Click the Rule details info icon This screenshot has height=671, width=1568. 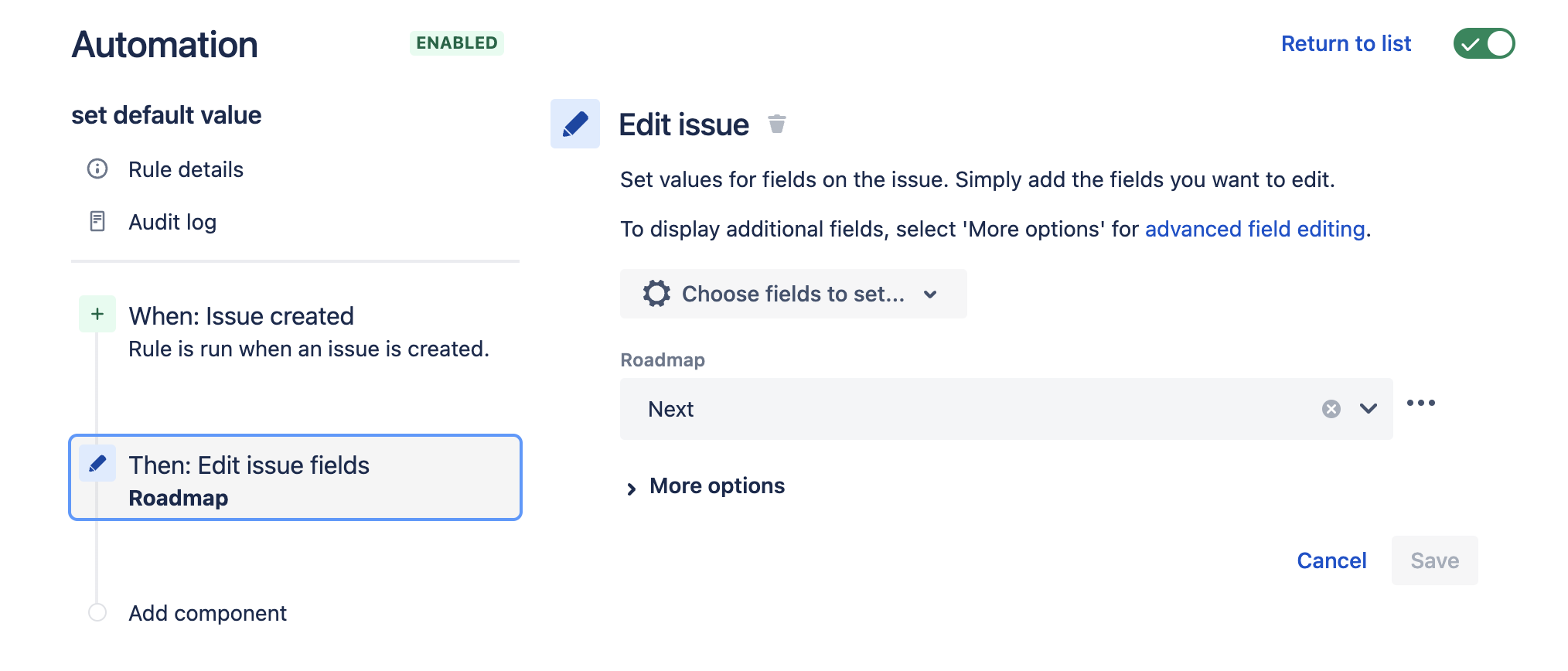(x=96, y=169)
